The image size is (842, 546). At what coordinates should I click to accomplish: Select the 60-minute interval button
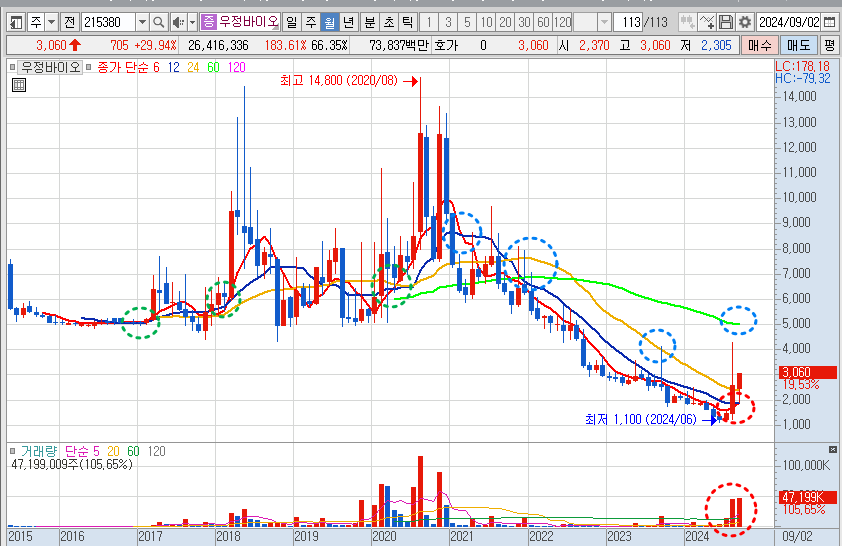point(543,22)
